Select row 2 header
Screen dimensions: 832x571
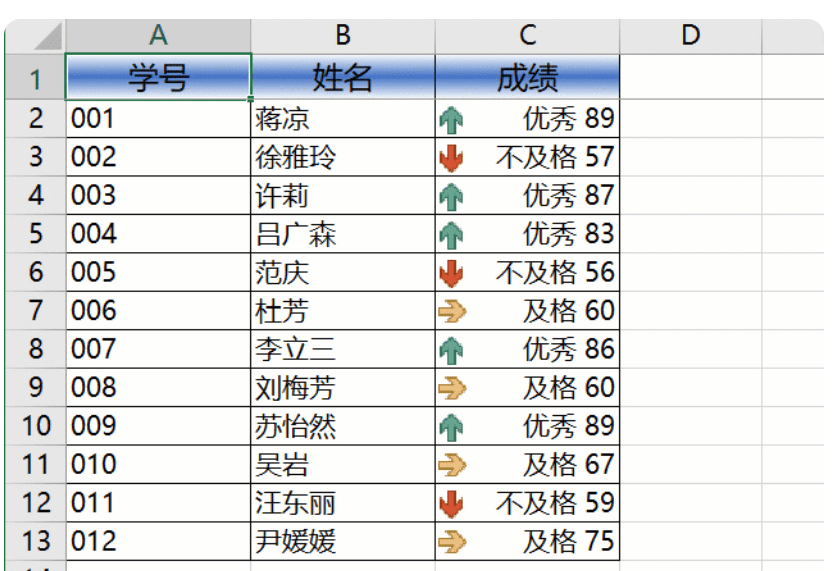(x=35, y=118)
